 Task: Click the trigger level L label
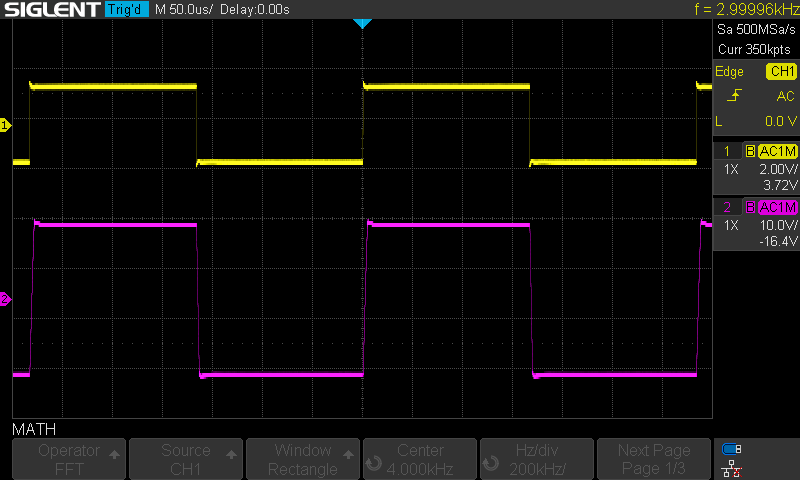point(719,121)
